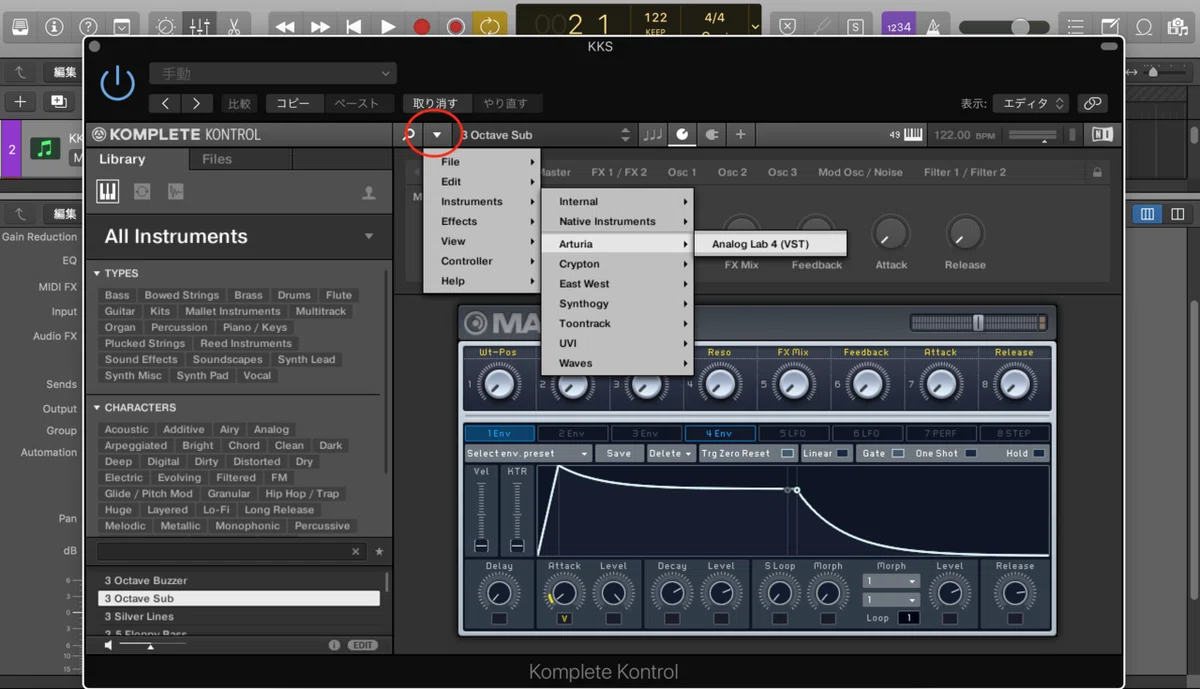Open the List Editors icon
This screenshot has height=689, width=1200.
click(x=1076, y=27)
